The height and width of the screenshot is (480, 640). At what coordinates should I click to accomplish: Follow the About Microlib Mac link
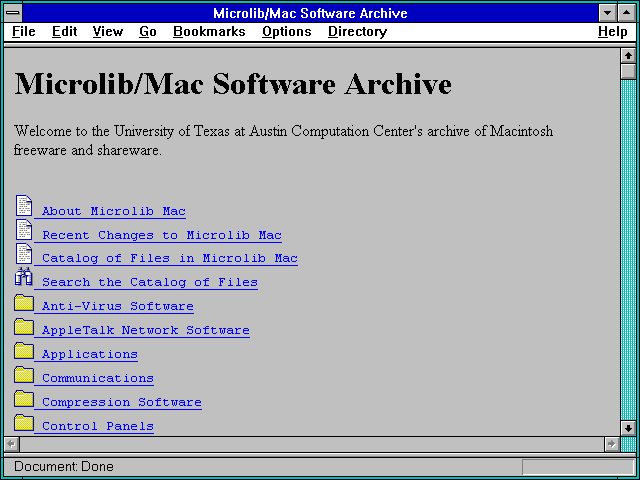pos(113,211)
